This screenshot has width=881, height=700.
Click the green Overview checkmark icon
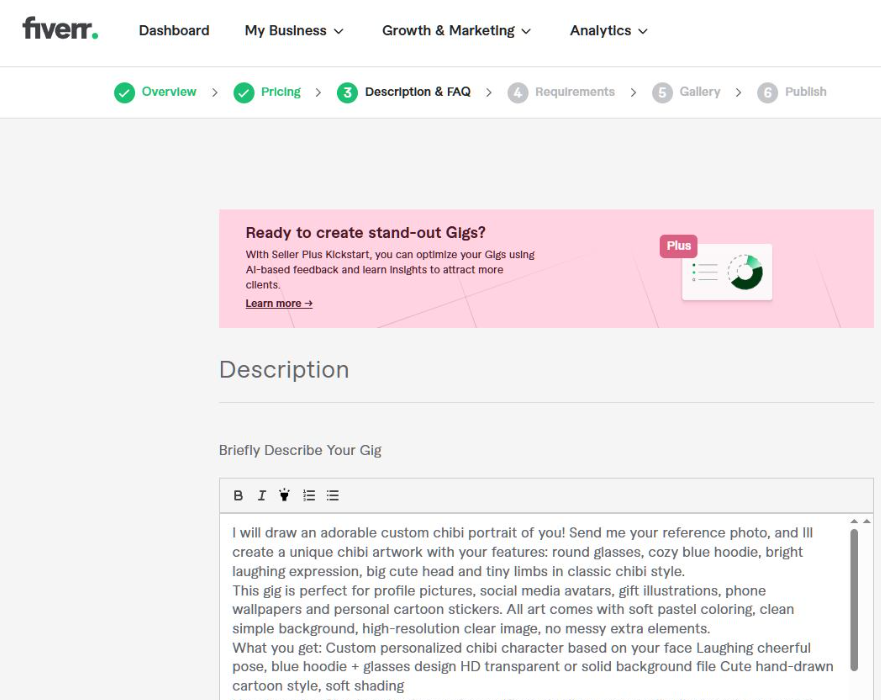pyautogui.click(x=124, y=93)
